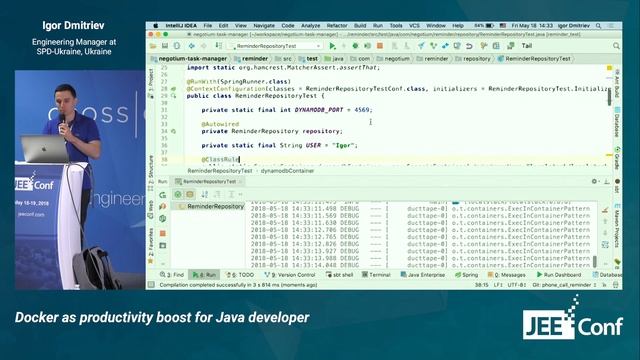Build project with the hammer-arrows icon
Screen dimensions: 640x360
[219, 46]
